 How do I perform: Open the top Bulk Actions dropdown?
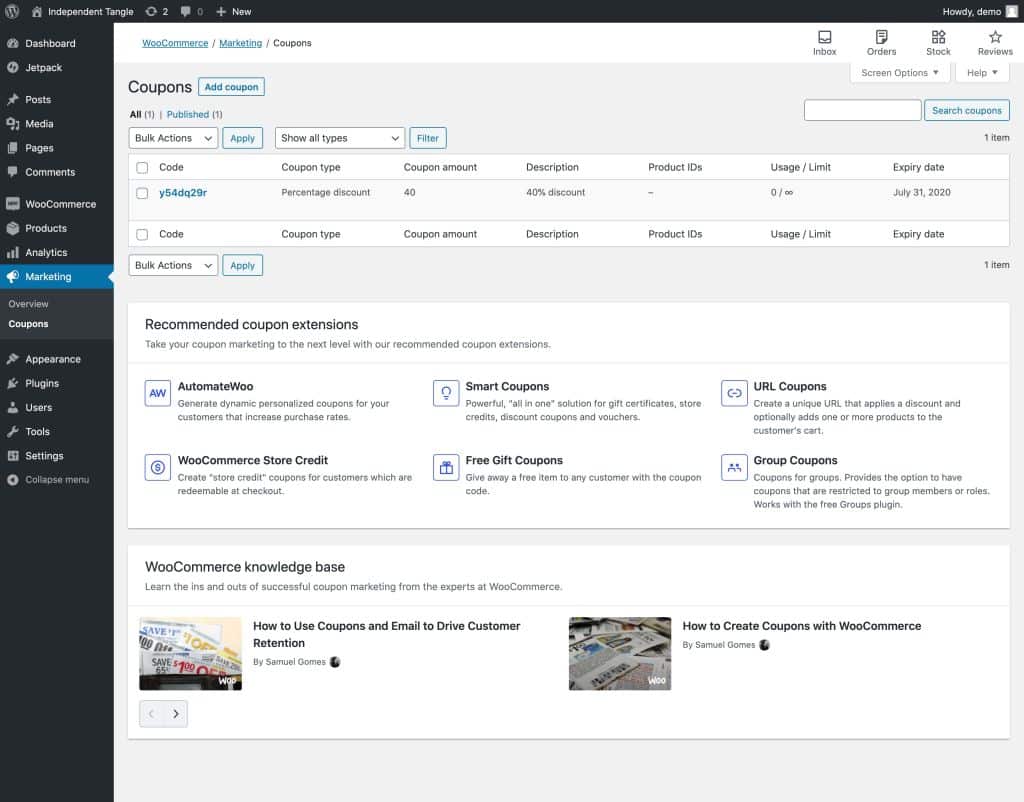coord(173,138)
